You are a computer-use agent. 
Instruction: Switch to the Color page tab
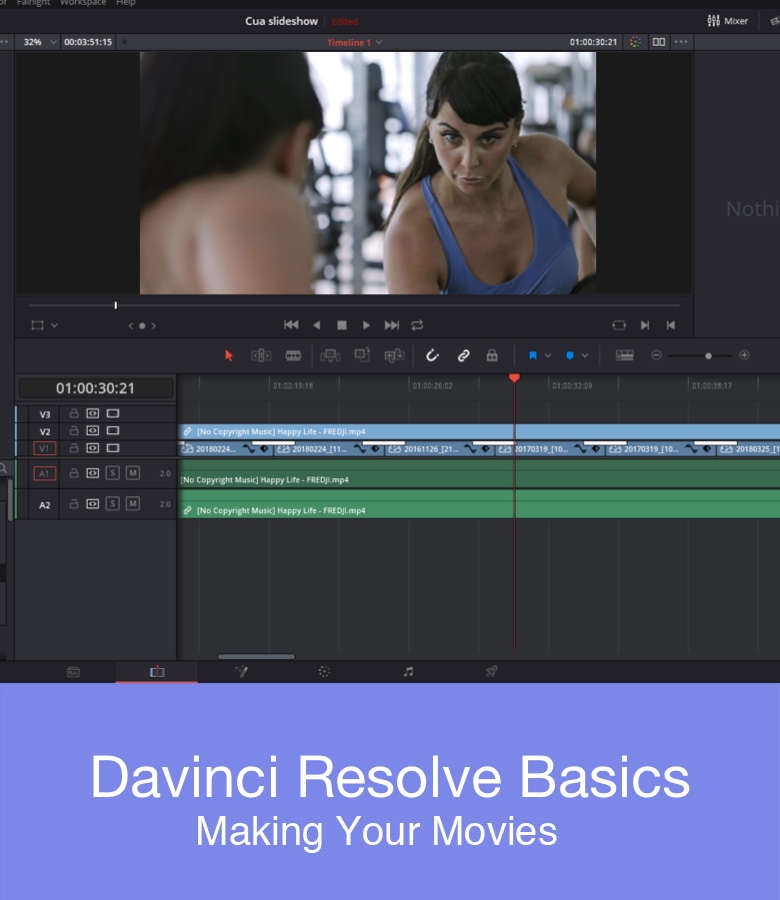324,672
